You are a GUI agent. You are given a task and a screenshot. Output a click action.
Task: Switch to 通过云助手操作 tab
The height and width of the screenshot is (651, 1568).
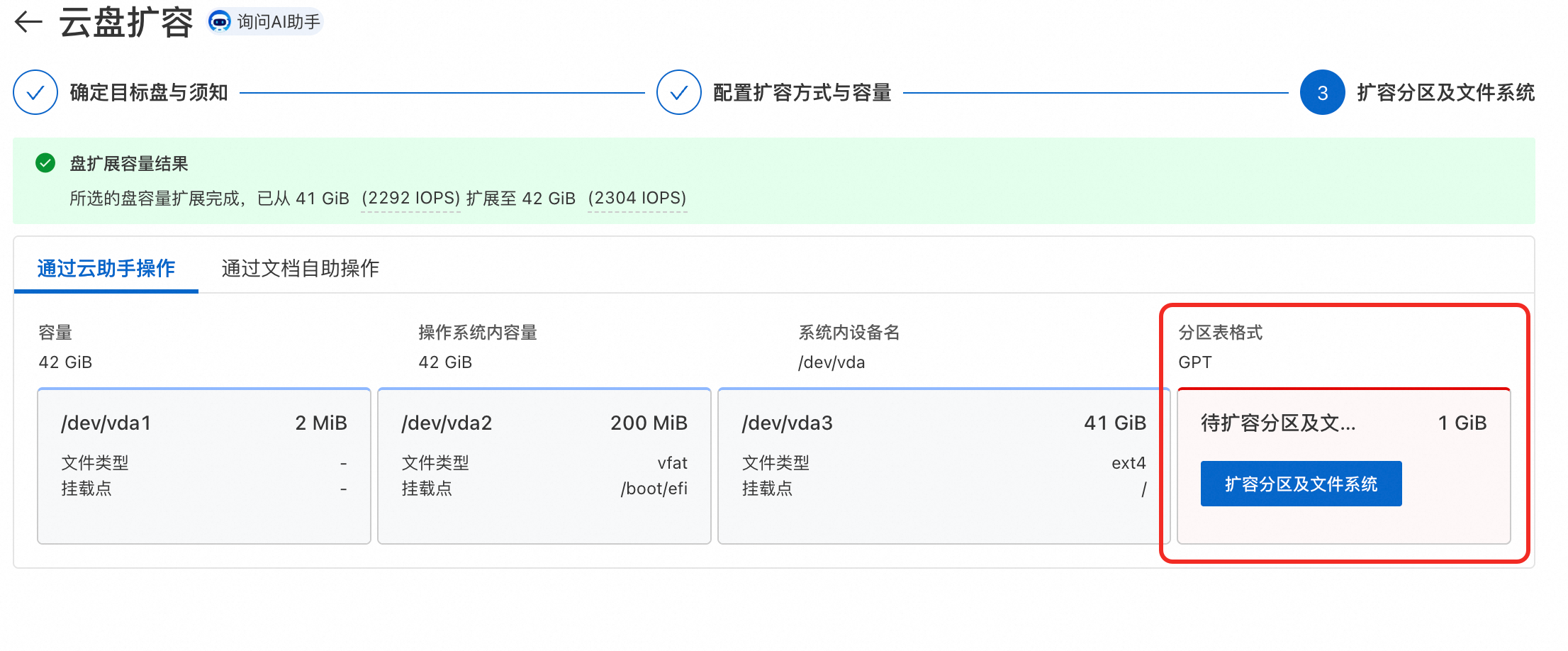coord(106,268)
